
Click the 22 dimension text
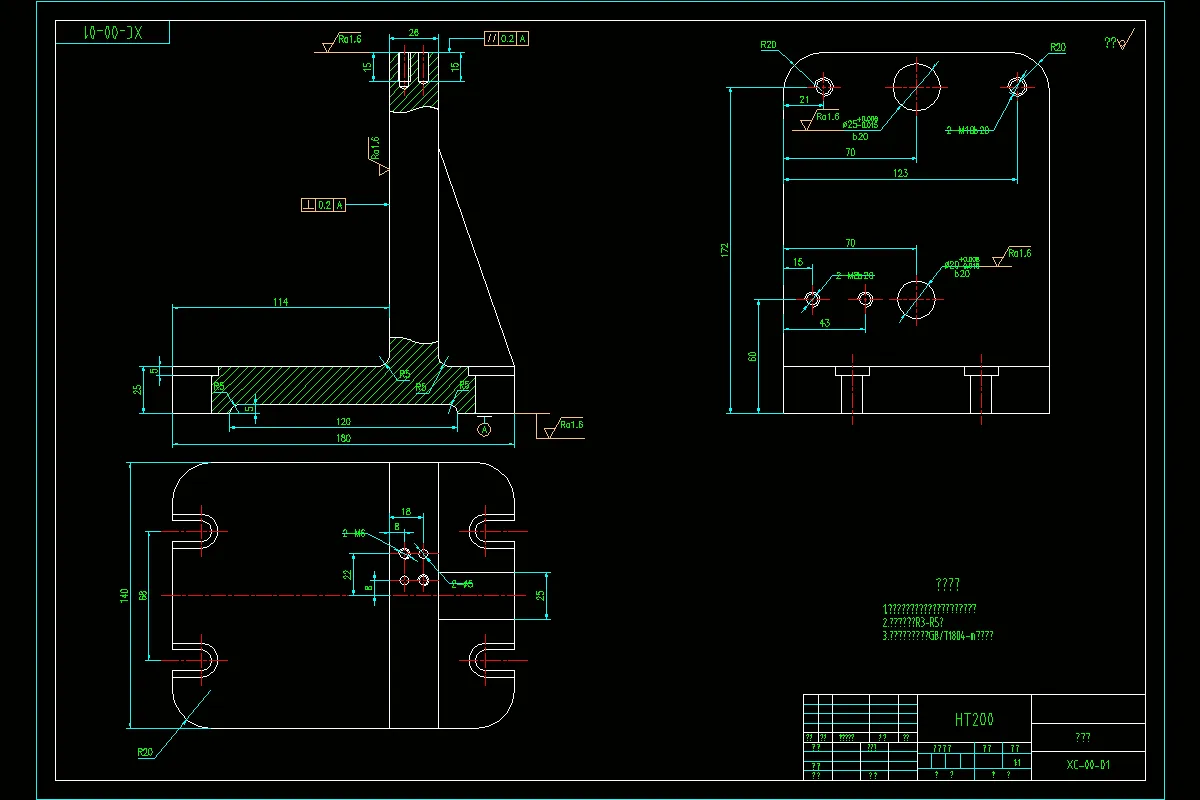pyautogui.click(x=347, y=574)
